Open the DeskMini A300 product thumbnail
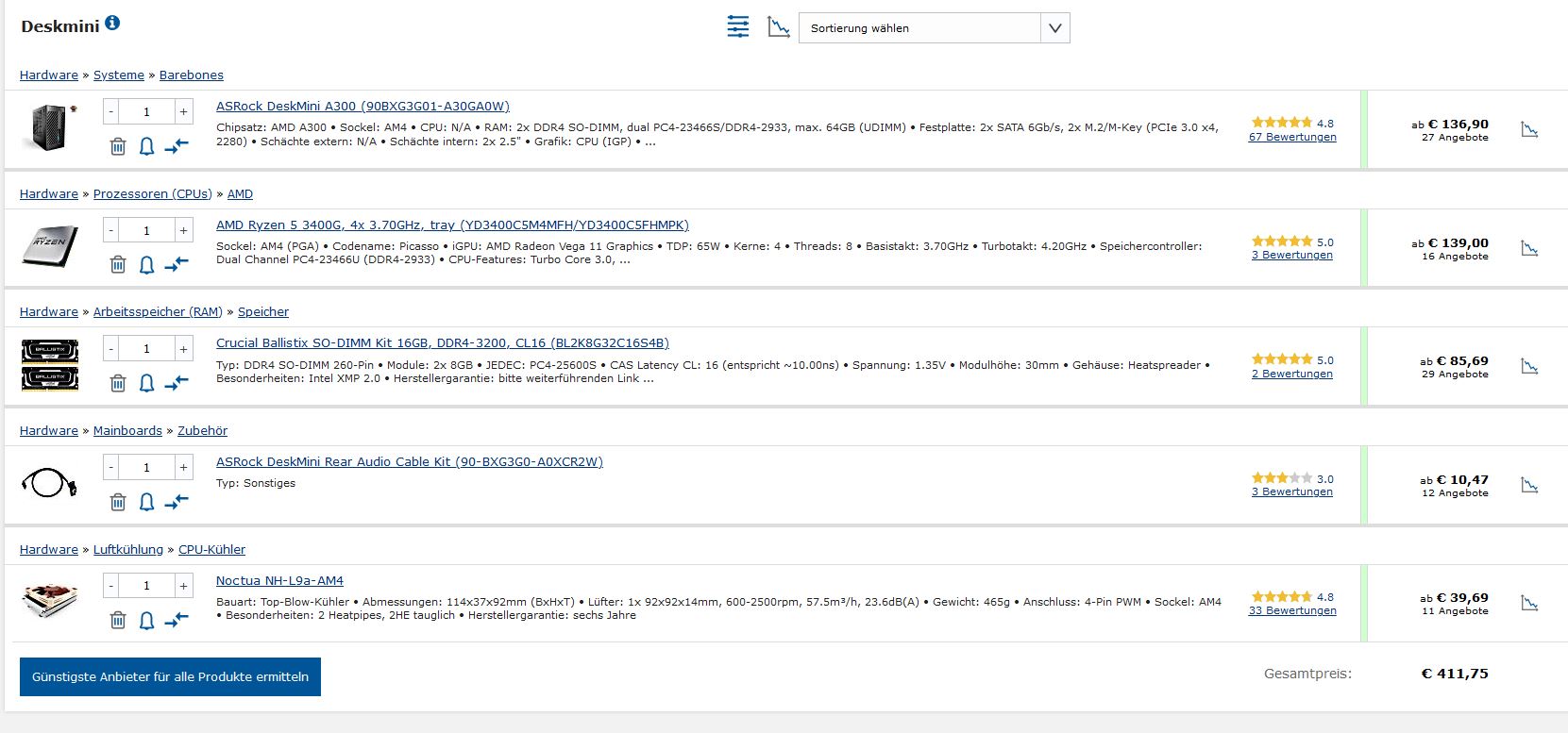 [50, 128]
